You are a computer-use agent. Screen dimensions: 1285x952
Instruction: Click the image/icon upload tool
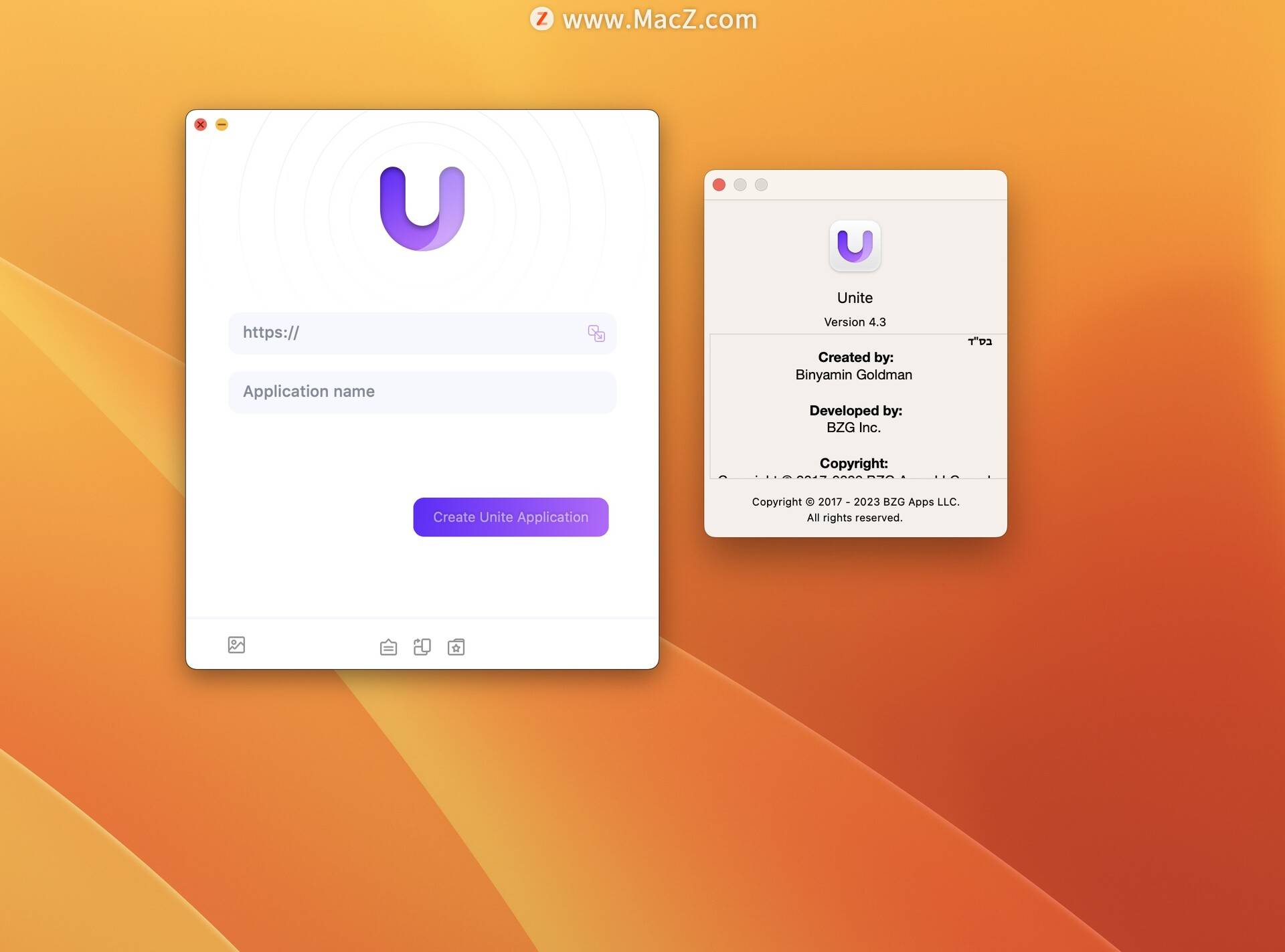[x=237, y=644]
